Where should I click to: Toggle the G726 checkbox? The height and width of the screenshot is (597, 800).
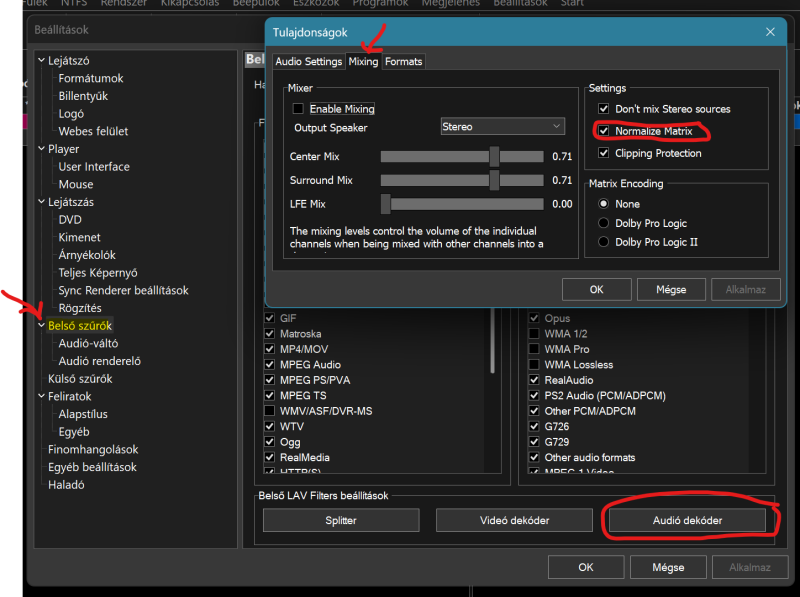click(x=534, y=426)
